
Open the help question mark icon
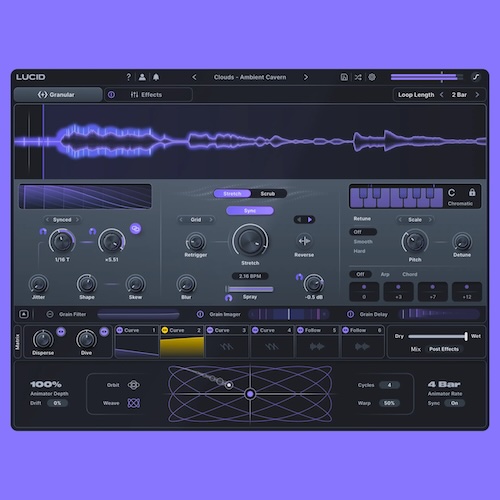129,77
